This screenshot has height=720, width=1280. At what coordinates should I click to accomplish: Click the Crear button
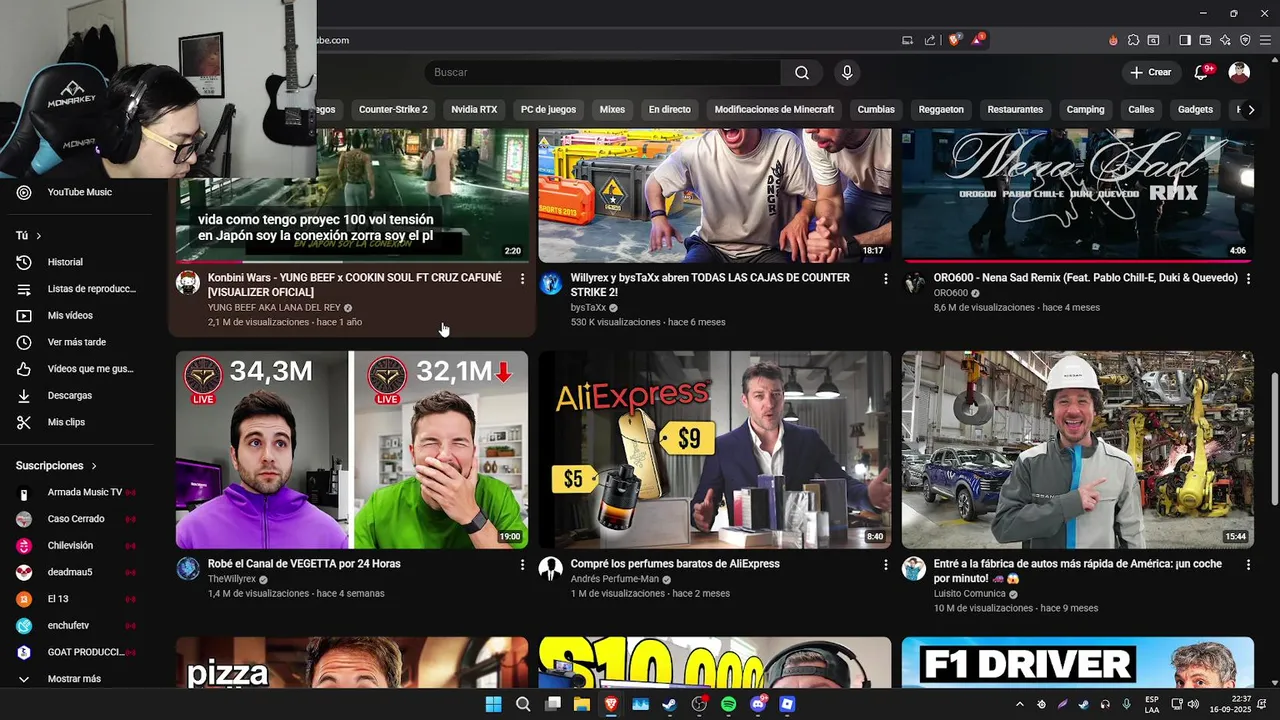click(1150, 72)
